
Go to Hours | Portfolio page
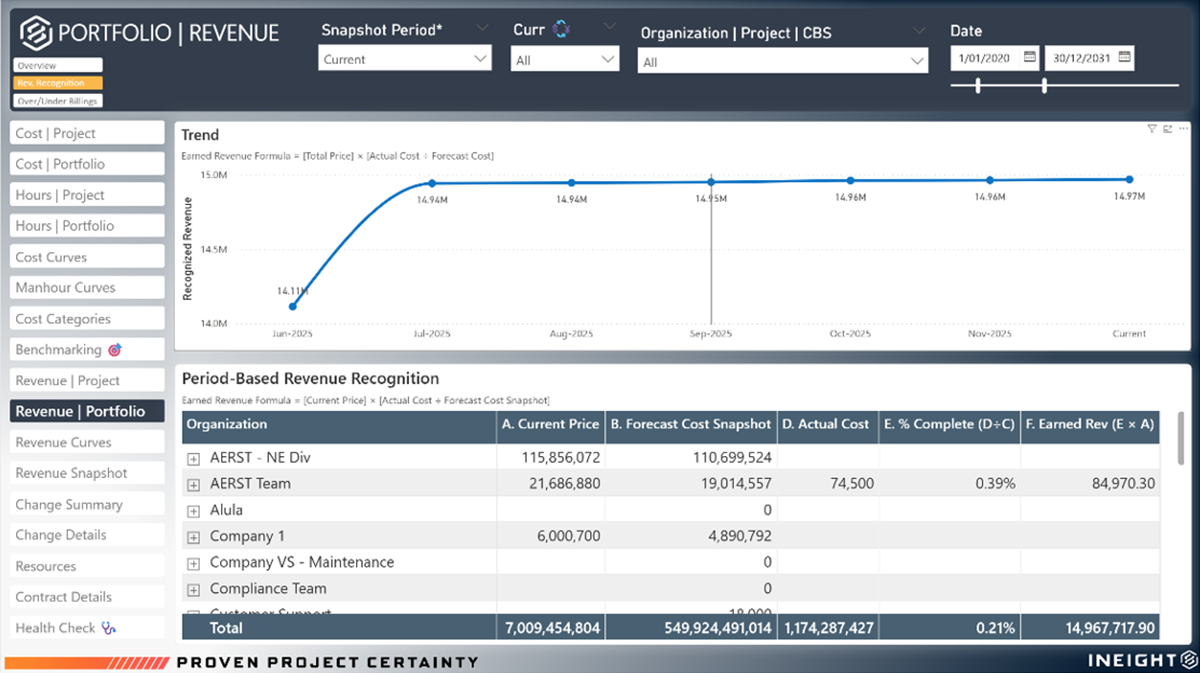[87, 226]
